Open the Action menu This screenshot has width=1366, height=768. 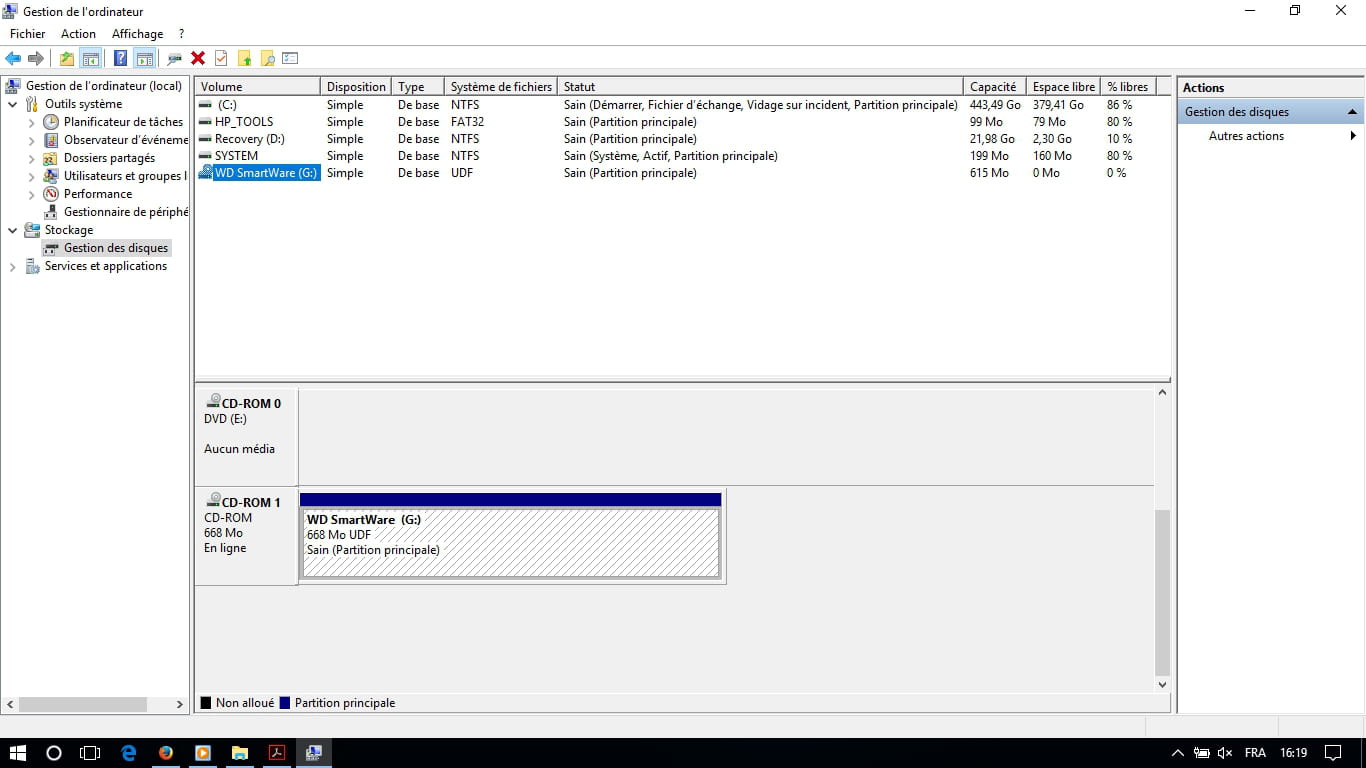pos(78,34)
